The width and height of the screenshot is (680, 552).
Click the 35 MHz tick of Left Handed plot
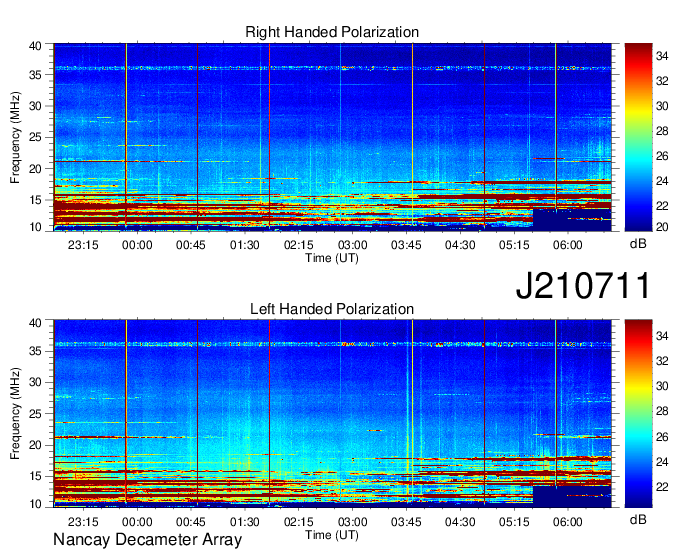pyautogui.click(x=35, y=351)
